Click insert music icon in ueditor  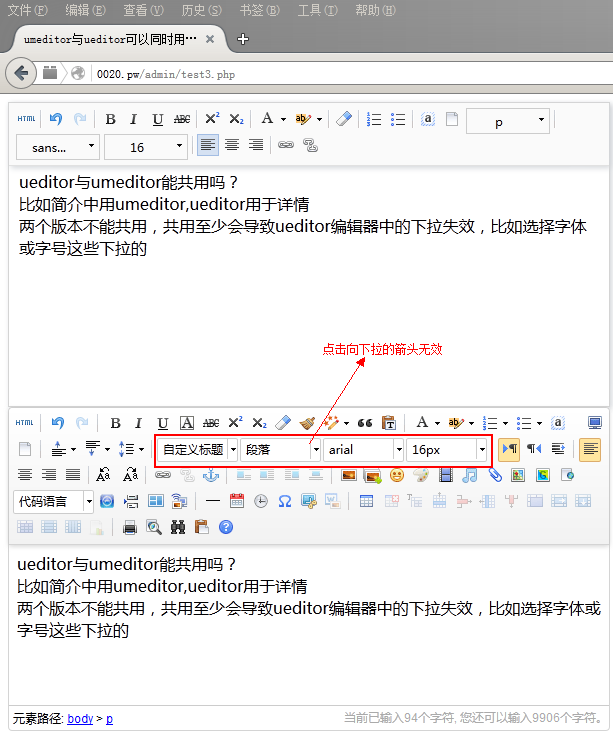469,475
